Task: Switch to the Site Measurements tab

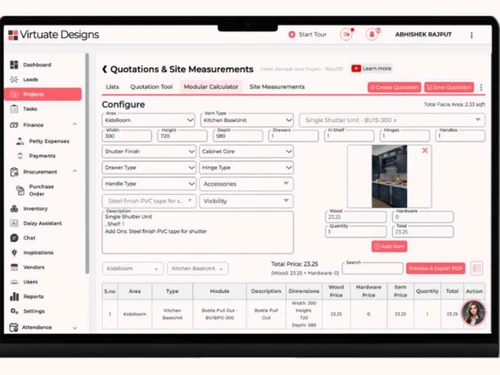Action: click(x=277, y=87)
